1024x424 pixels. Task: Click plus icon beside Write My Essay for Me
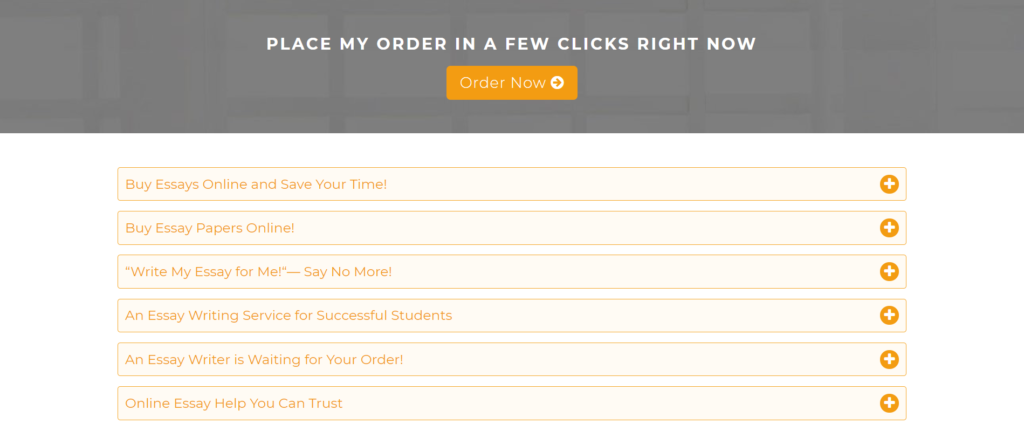coord(889,272)
